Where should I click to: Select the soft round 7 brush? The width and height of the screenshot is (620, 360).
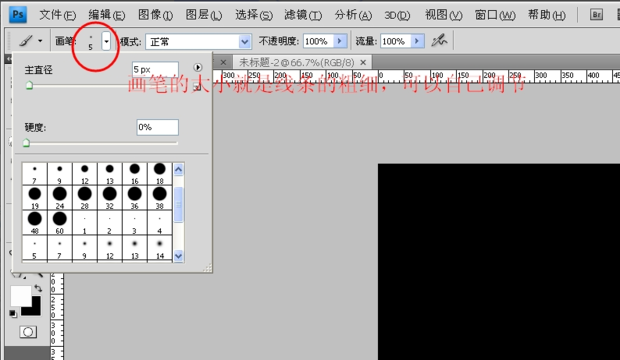coord(60,249)
